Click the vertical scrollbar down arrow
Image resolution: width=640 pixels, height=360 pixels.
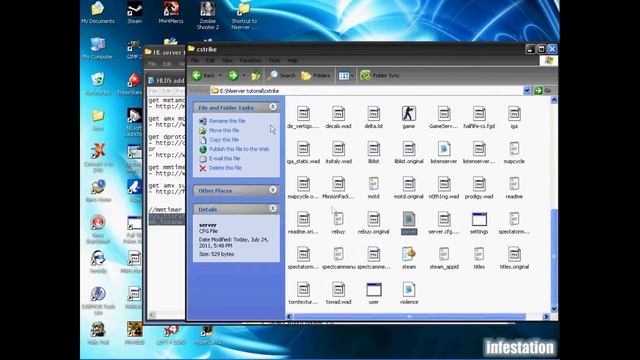[x=554, y=309]
